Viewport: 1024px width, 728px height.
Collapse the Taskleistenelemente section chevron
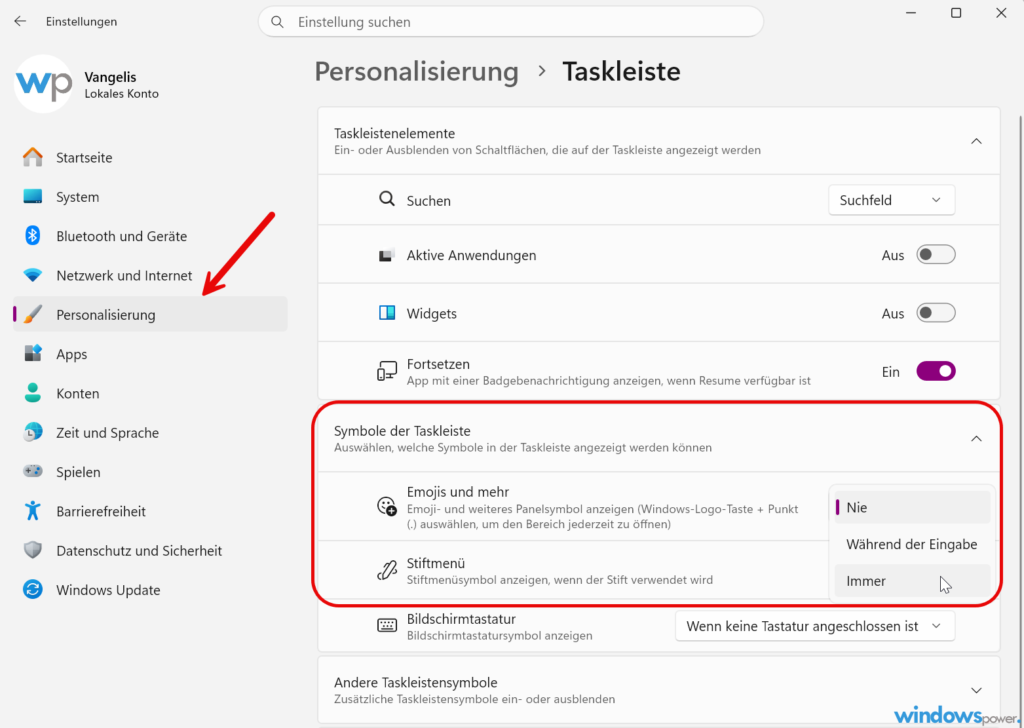[976, 141]
